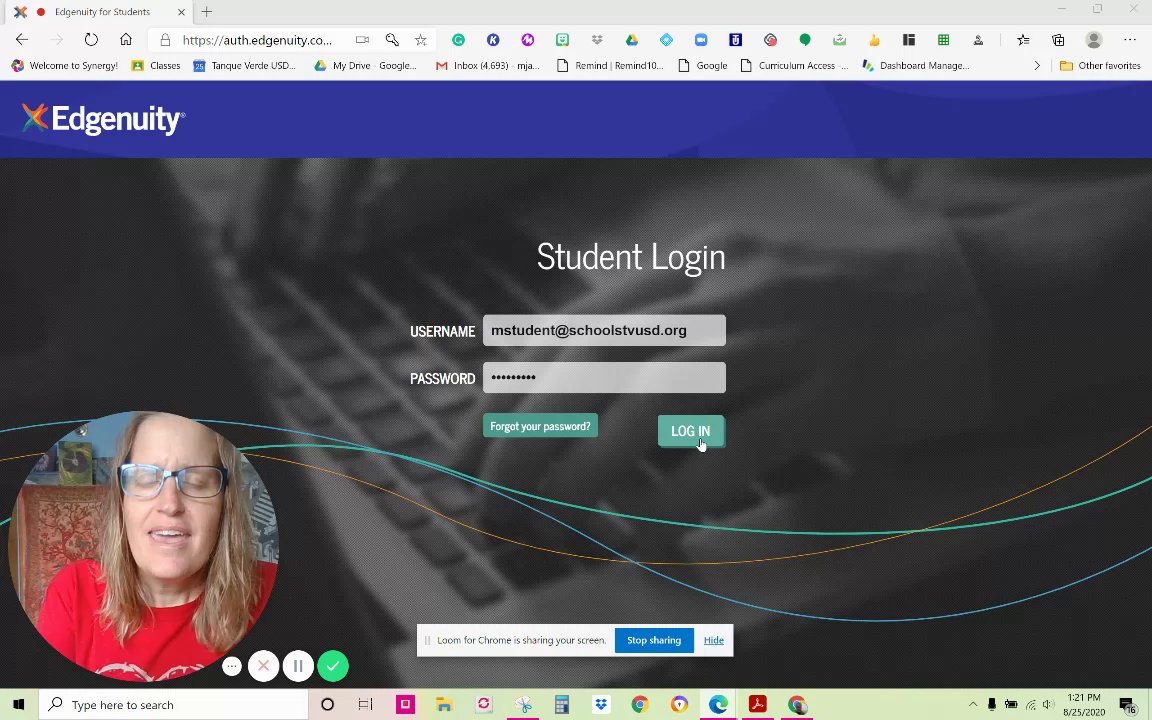Open Microsoft Edge on the taskbar
The width and height of the screenshot is (1152, 720).
pyautogui.click(x=718, y=705)
